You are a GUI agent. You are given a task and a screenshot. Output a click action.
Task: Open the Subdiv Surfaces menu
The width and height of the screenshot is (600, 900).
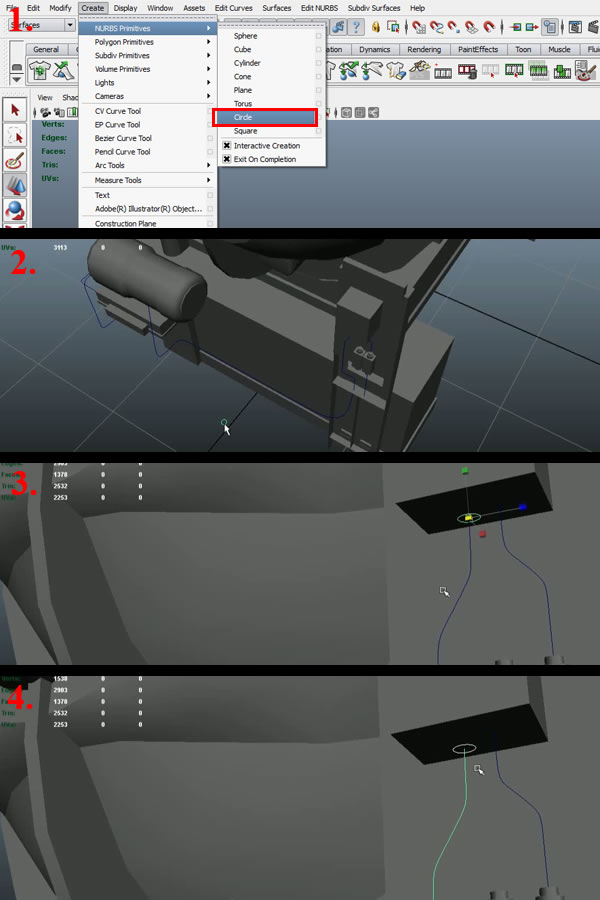tap(374, 8)
